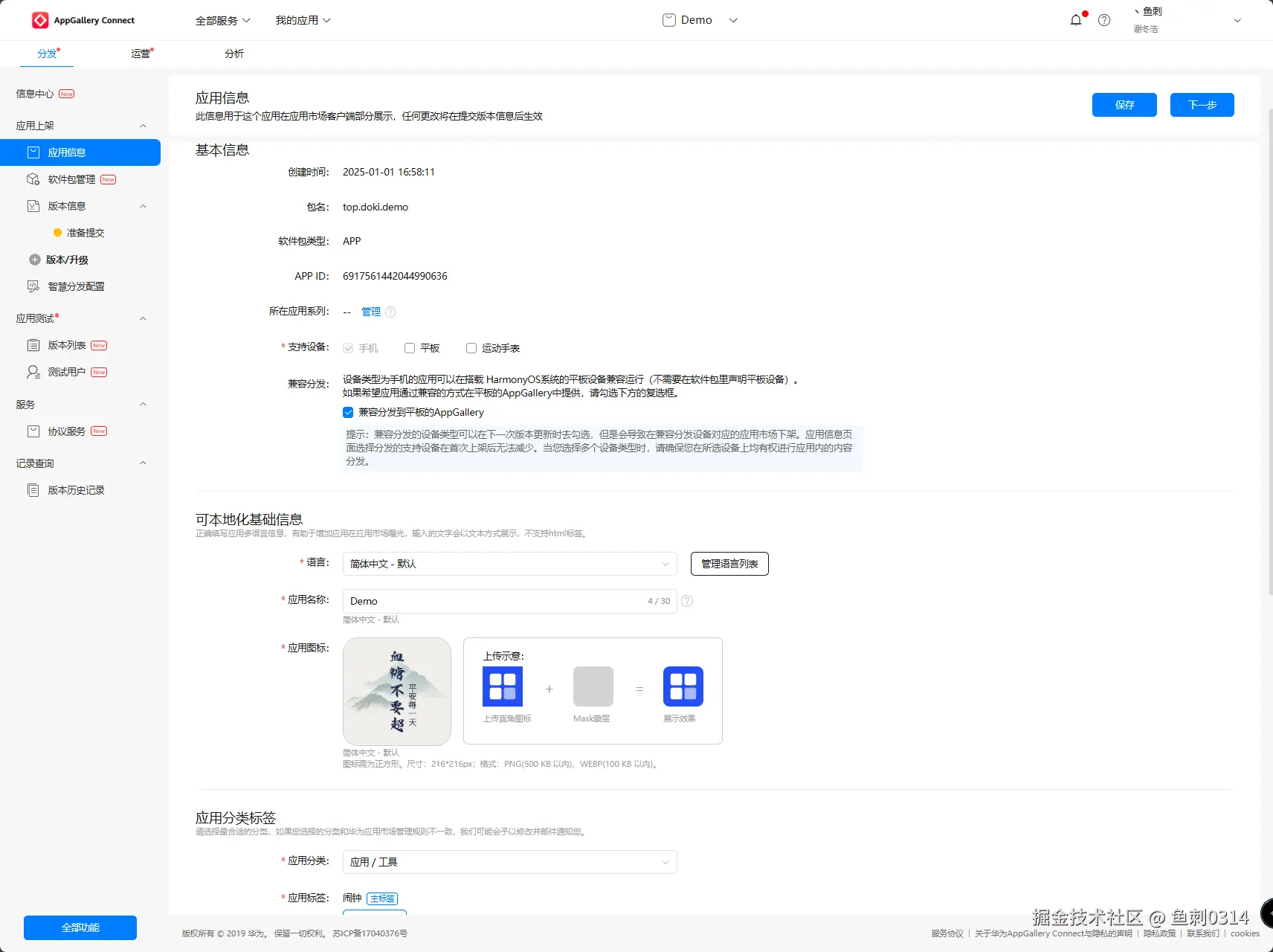This screenshot has height=952, width=1273.
Task: Click the 版本列表 sidebar icon
Action: point(33,345)
